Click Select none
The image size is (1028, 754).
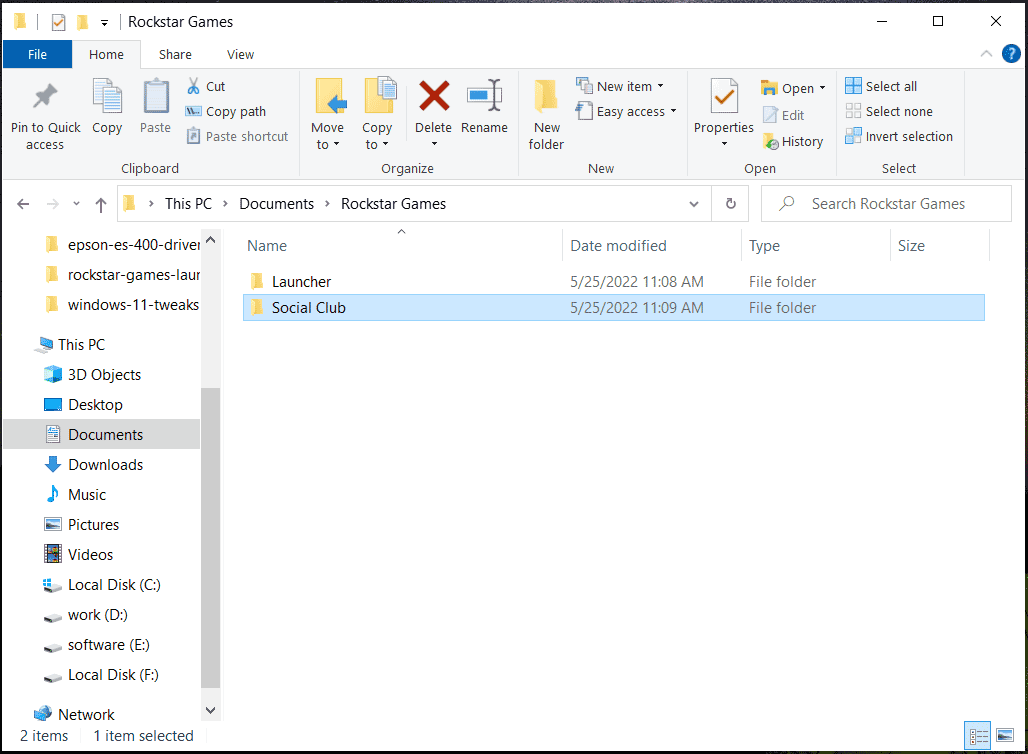(x=889, y=111)
